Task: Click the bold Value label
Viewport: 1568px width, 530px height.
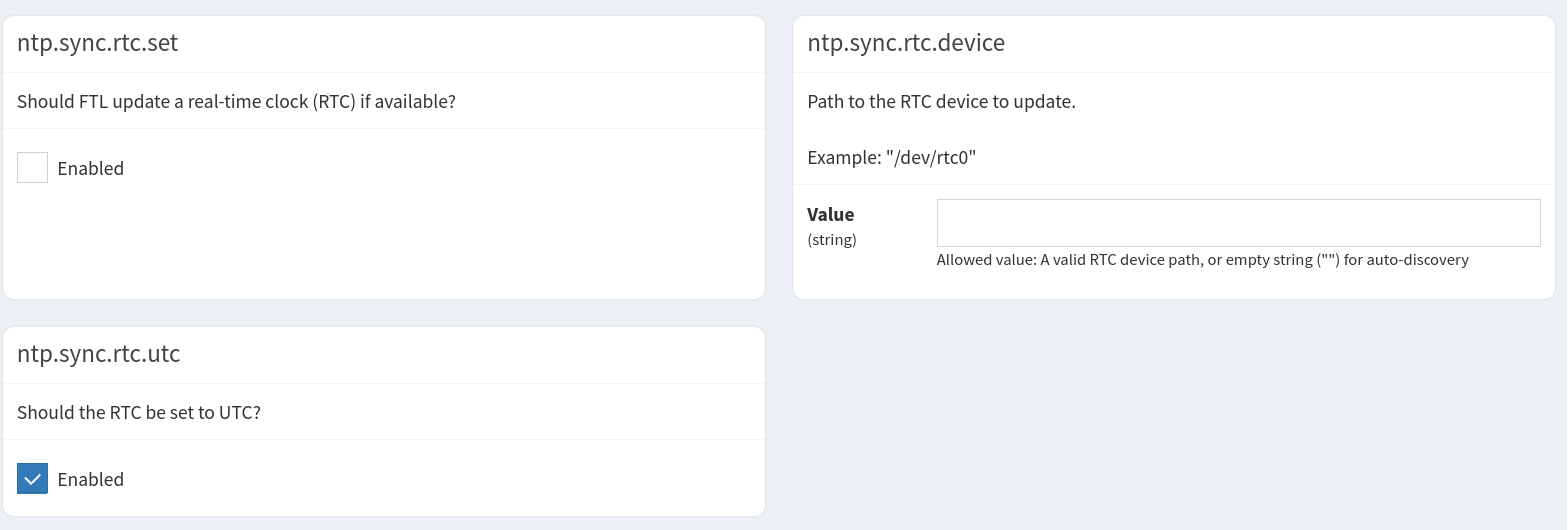Action: click(830, 214)
